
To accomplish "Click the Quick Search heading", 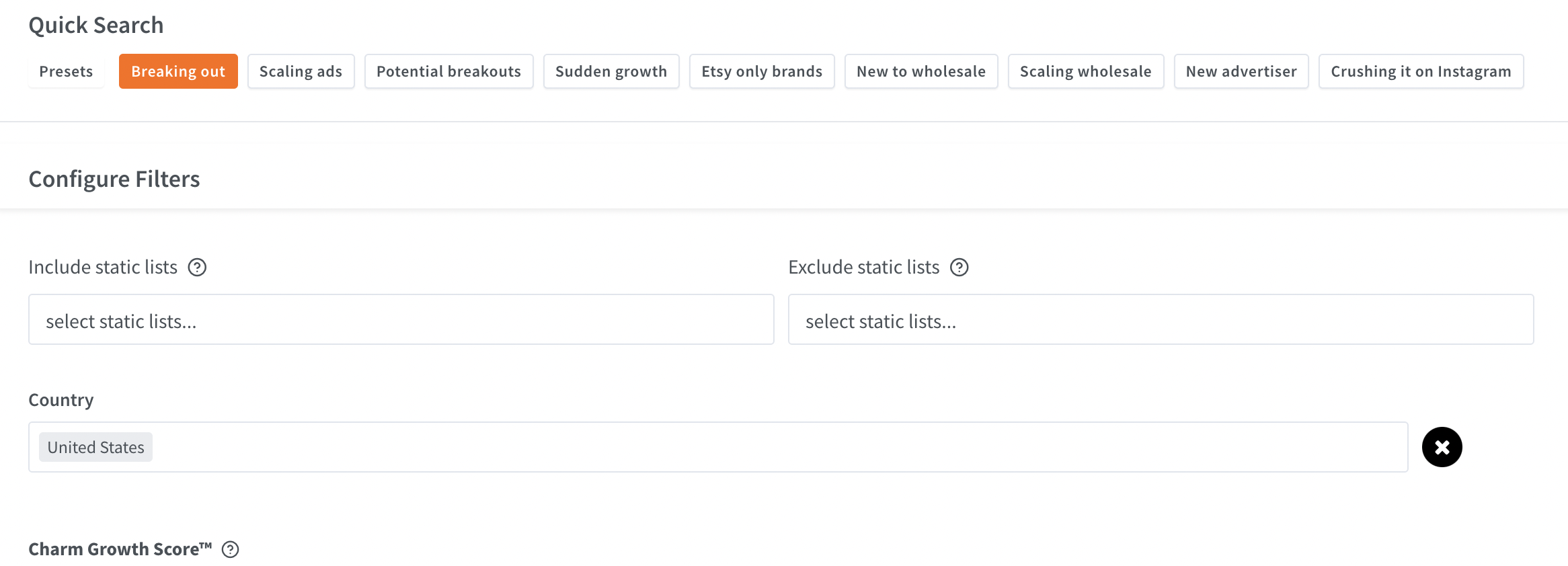I will (96, 26).
